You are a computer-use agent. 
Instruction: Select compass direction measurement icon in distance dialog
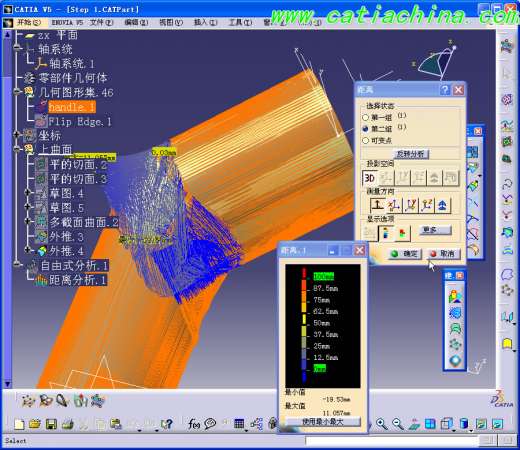click(x=443, y=205)
